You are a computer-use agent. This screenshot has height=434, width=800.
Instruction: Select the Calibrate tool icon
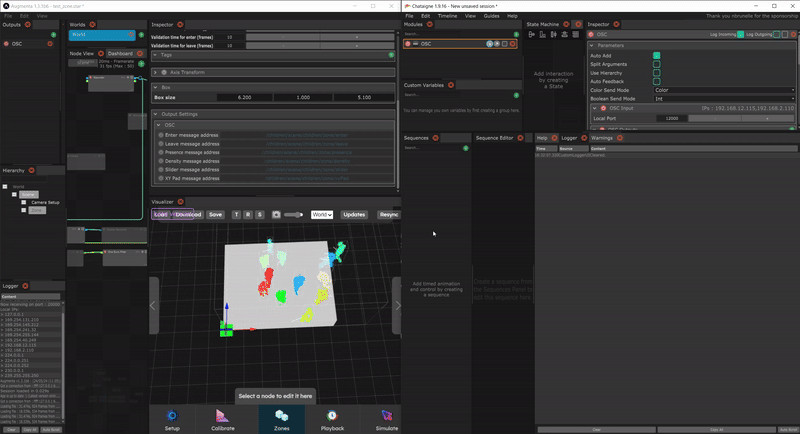coord(224,417)
